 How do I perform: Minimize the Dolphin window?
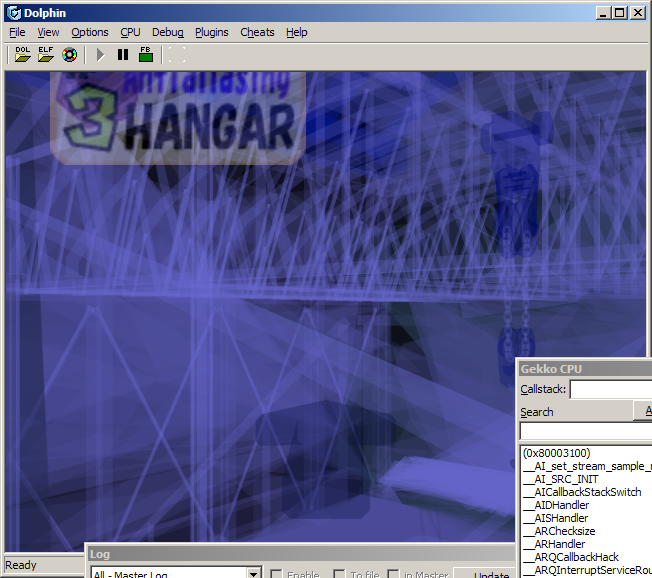(603, 13)
